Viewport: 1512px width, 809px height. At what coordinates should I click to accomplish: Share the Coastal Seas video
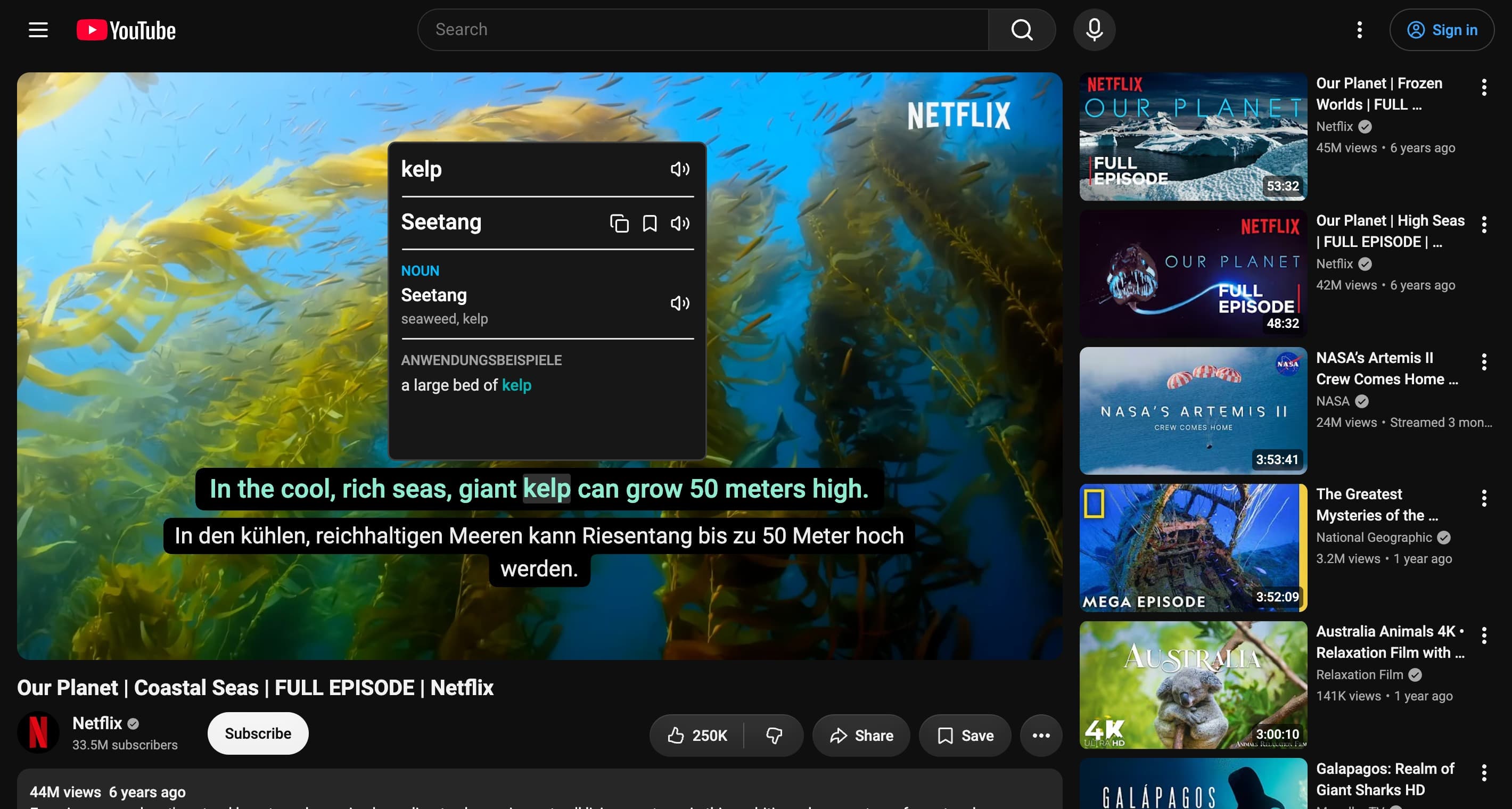coord(861,735)
